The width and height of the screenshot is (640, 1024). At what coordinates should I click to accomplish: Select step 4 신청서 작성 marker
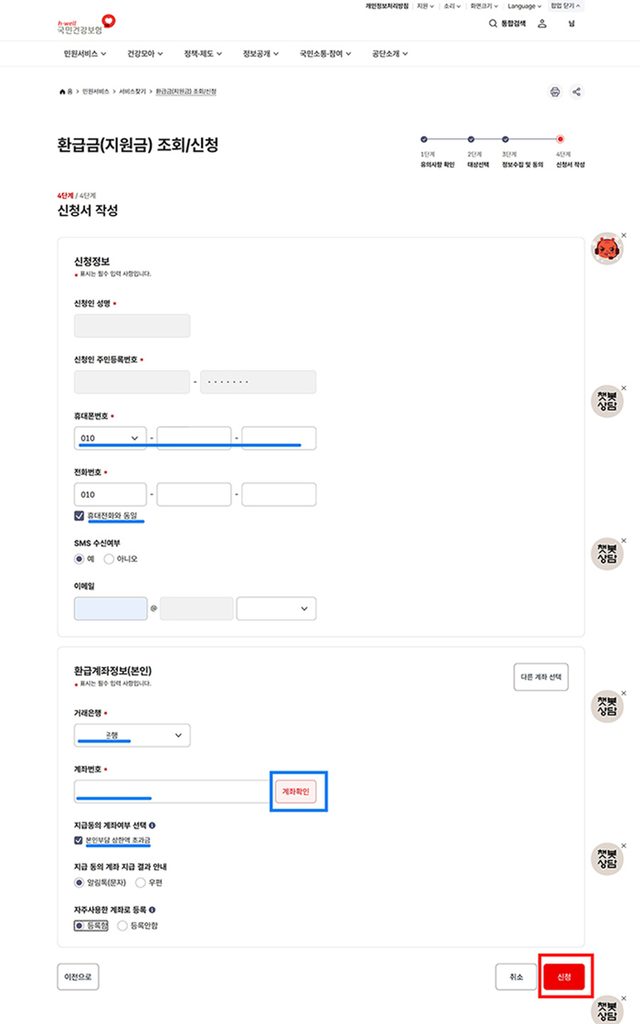point(560,139)
